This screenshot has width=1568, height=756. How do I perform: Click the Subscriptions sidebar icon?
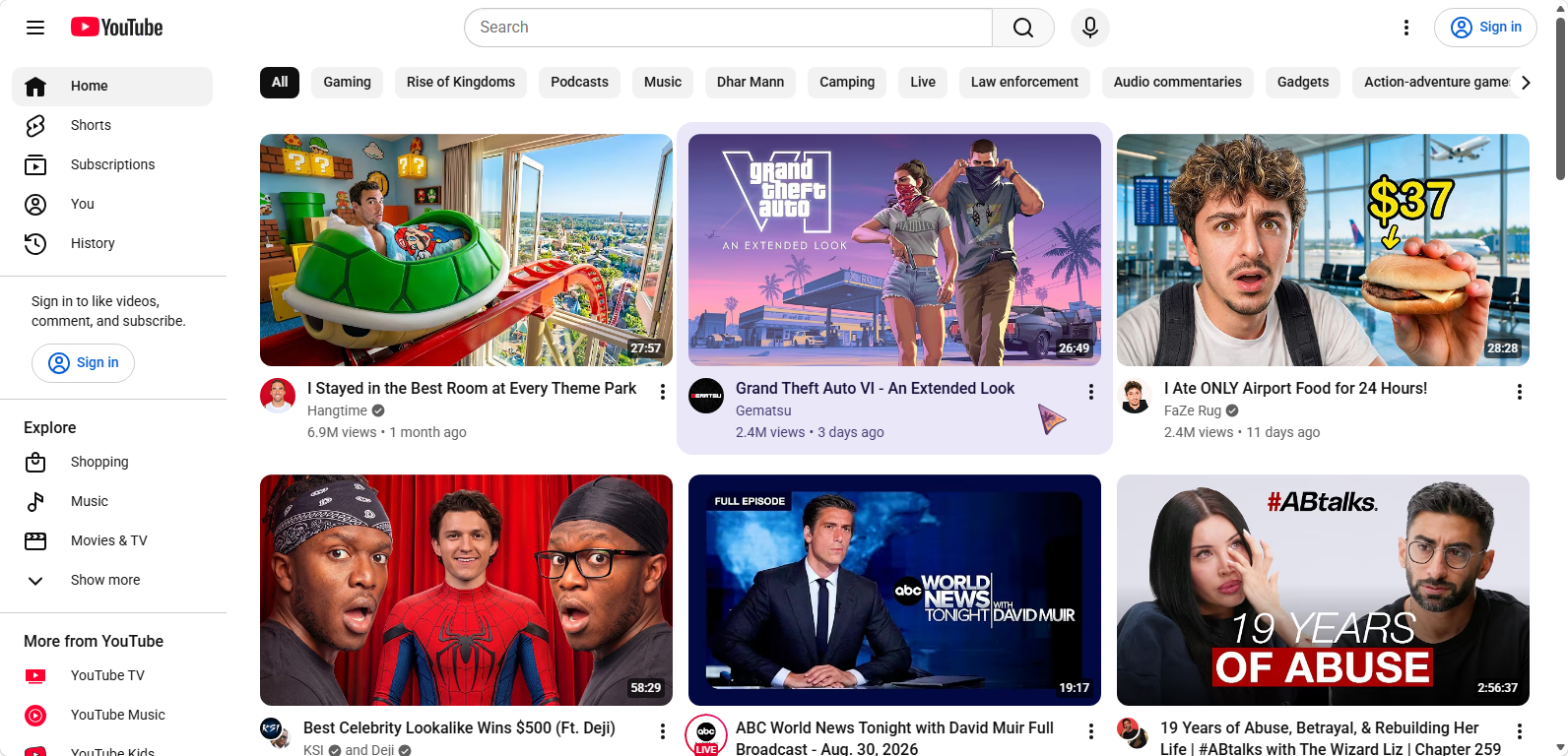coord(35,165)
